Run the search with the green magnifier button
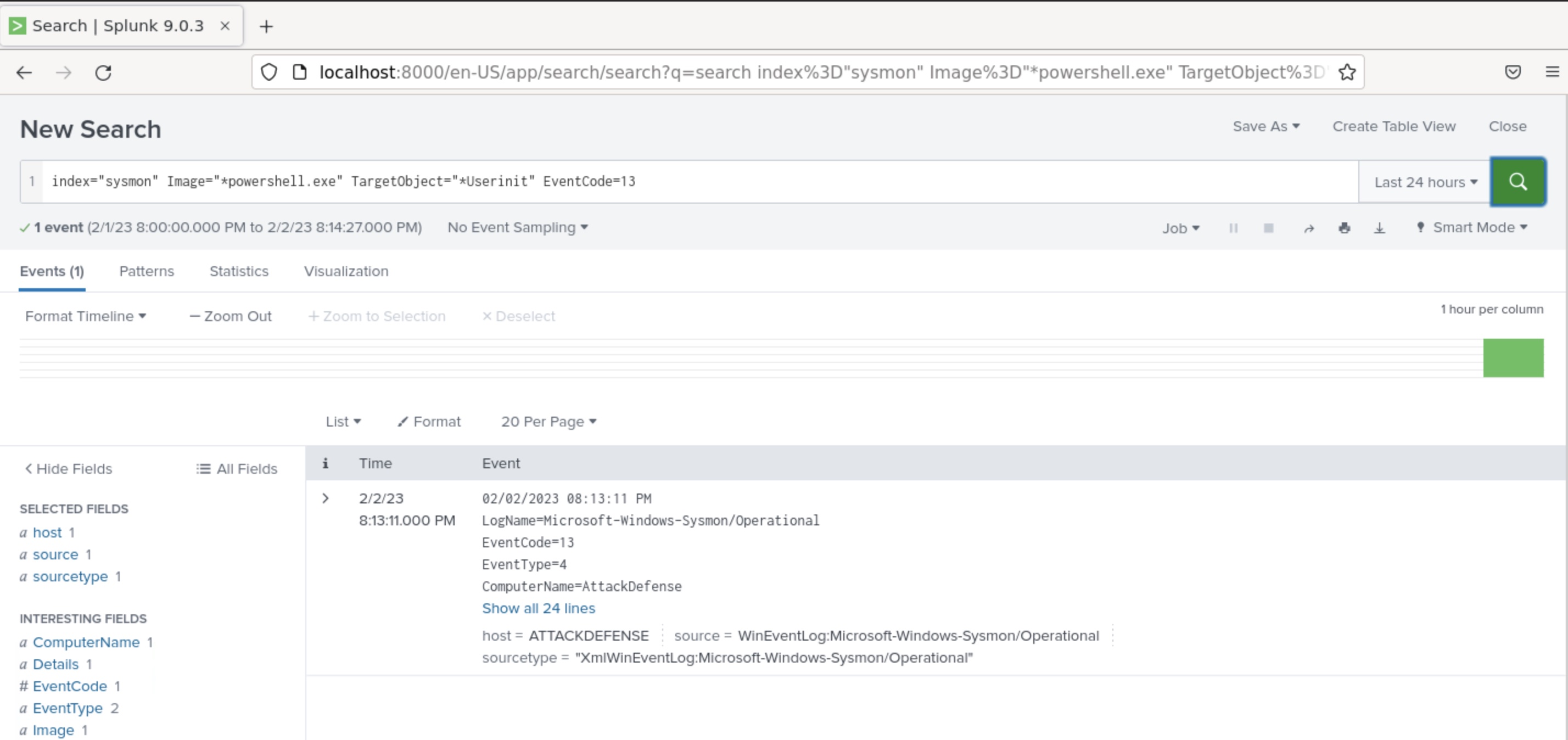The width and height of the screenshot is (1568, 740). (x=1517, y=181)
